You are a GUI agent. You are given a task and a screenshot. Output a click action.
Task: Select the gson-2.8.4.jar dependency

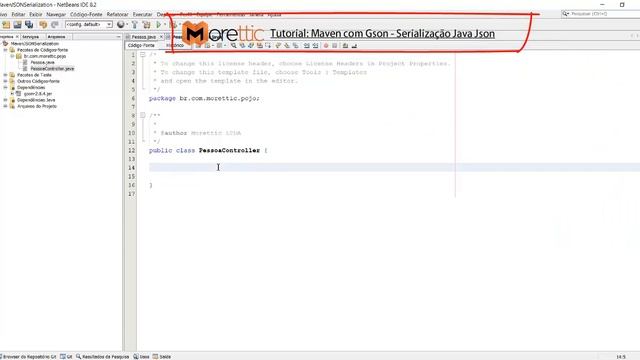tap(38, 94)
